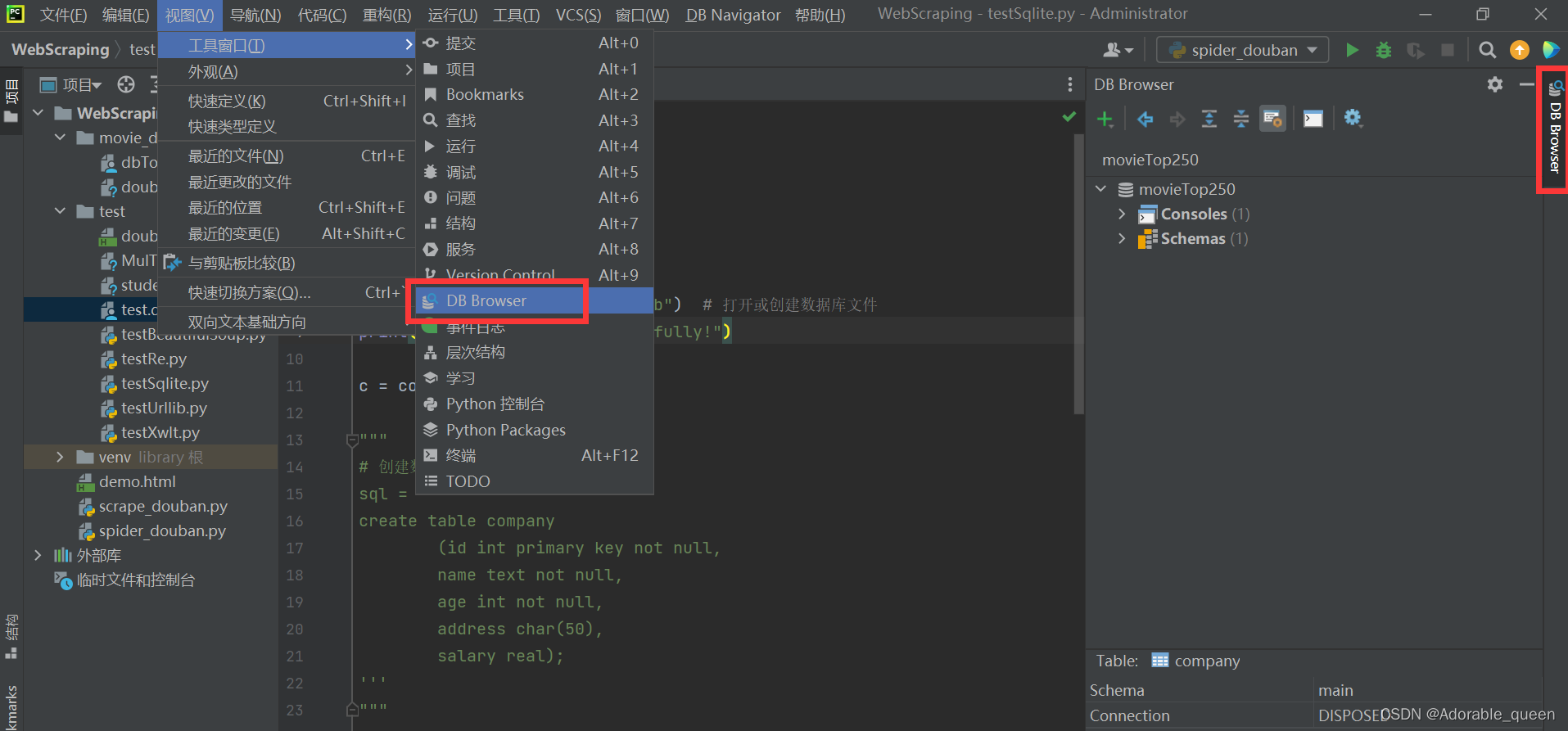Click Run with coverage icon
This screenshot has height=731, width=1568.
1416,50
